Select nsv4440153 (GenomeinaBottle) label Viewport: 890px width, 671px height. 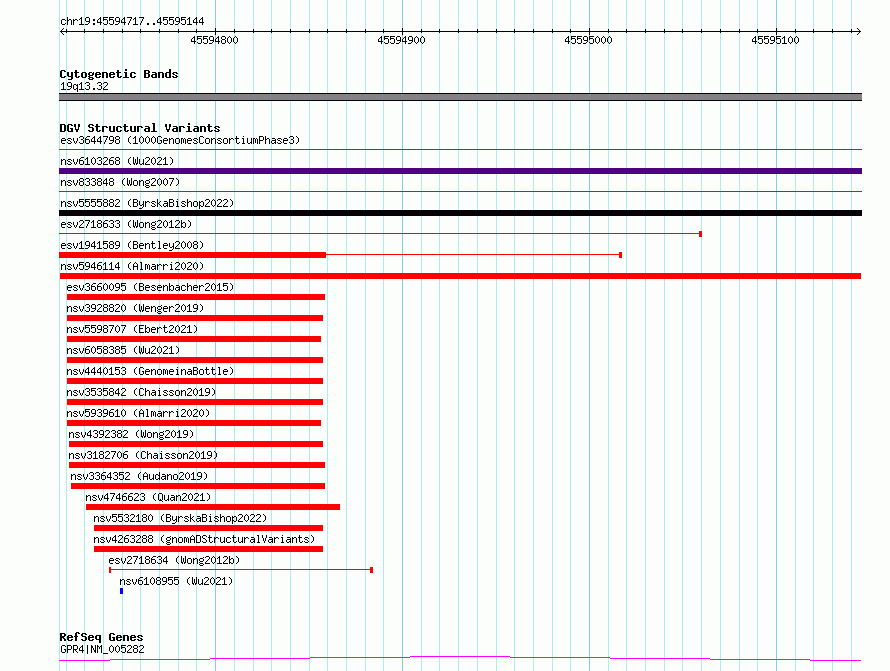pos(150,371)
